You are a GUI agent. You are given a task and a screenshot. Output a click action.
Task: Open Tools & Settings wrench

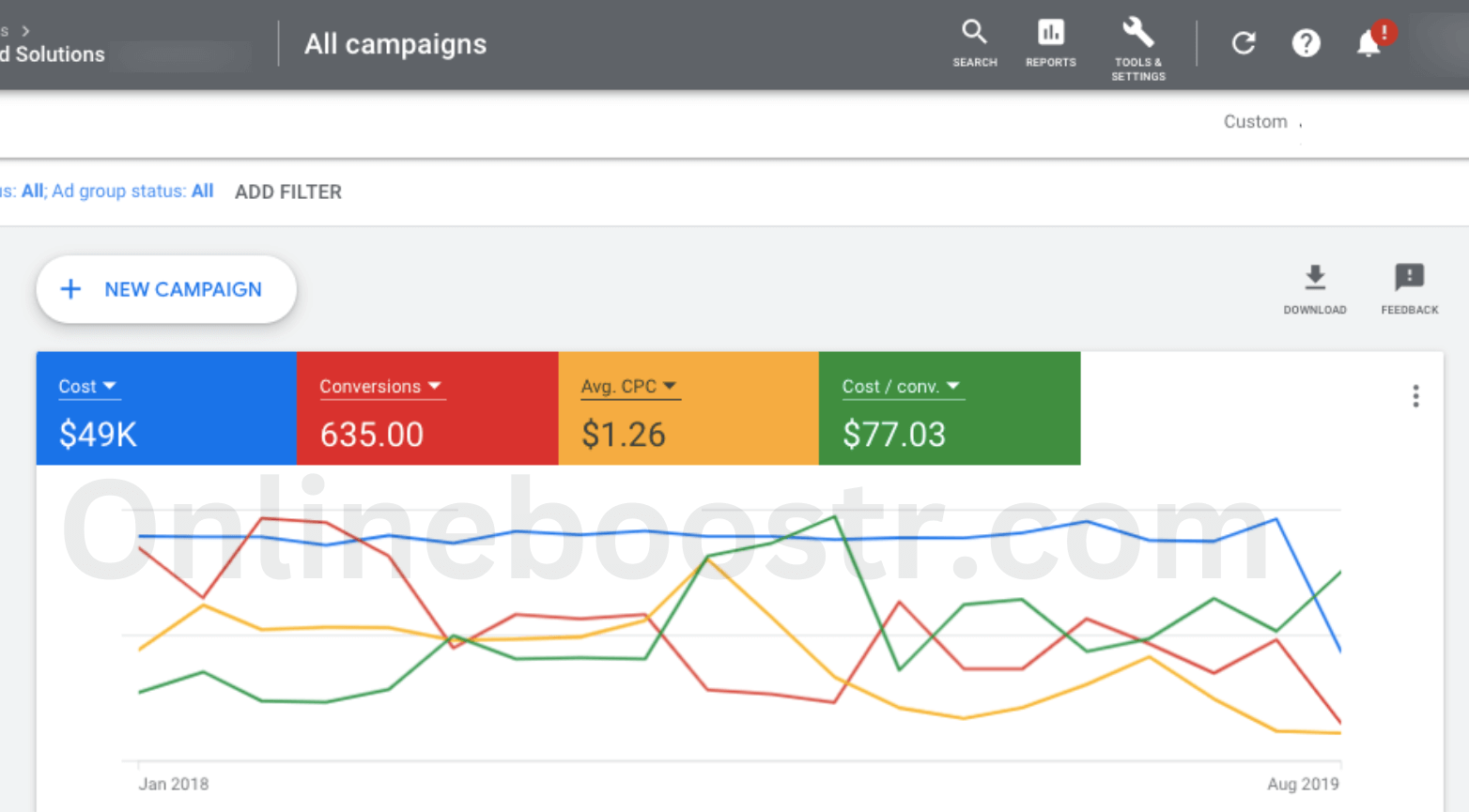[1137, 48]
